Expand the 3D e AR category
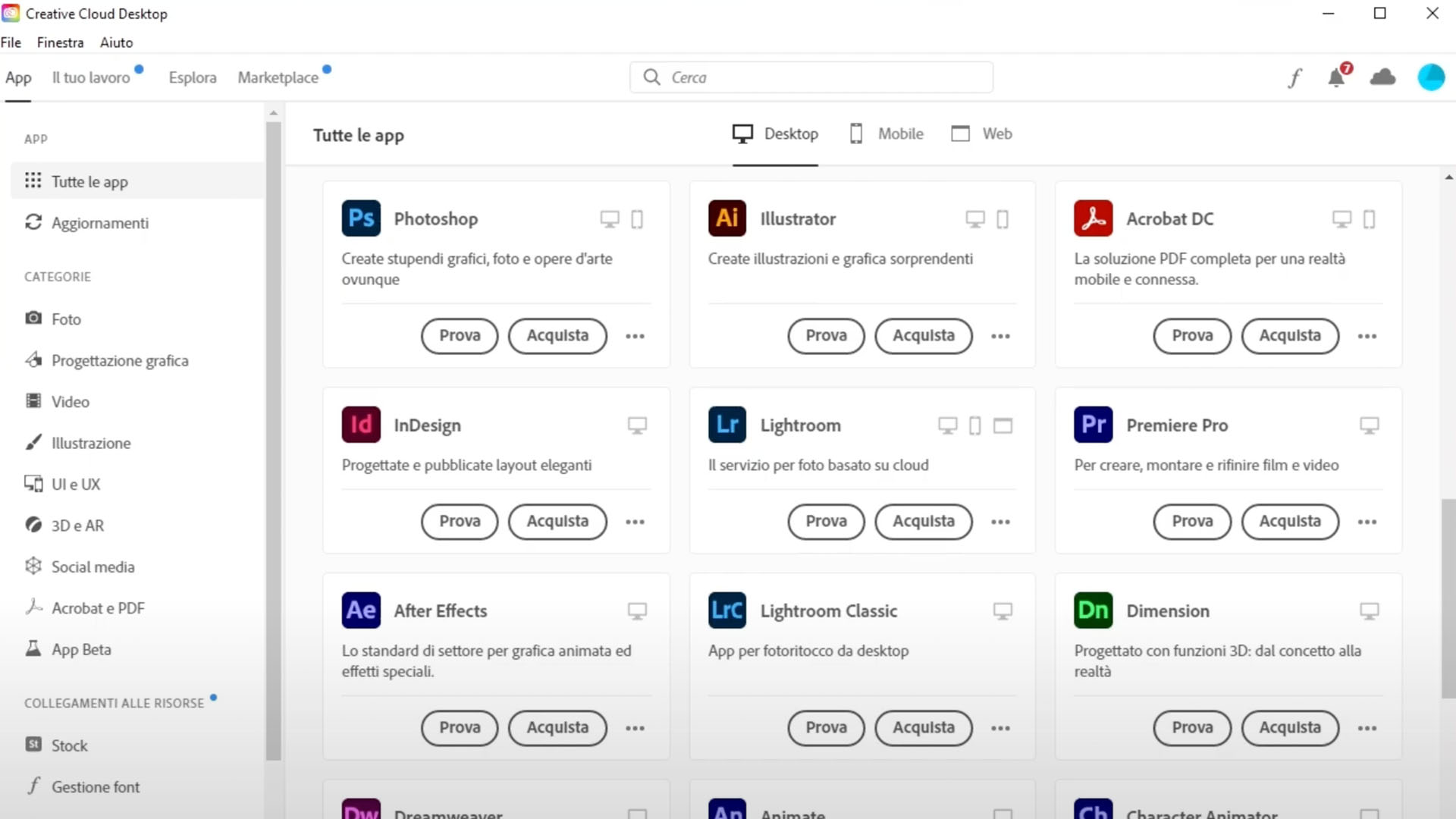 tap(77, 525)
